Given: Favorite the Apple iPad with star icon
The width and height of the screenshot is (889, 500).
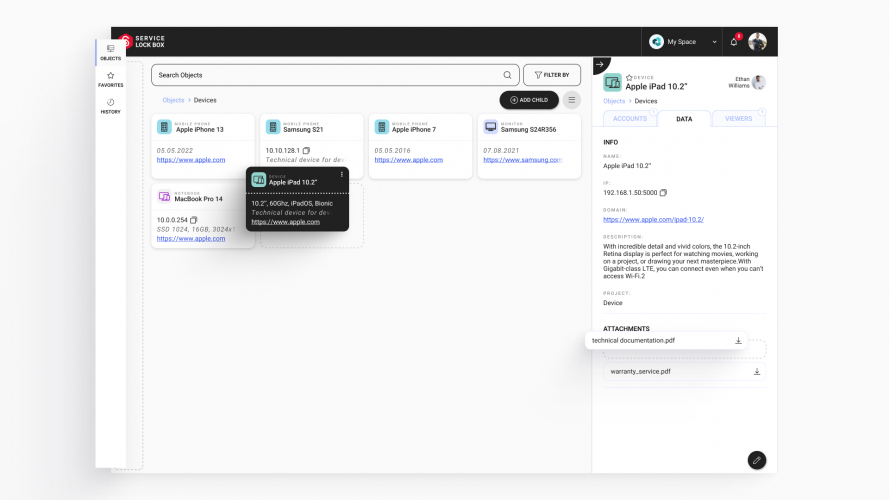Looking at the screenshot, I should point(629,78).
